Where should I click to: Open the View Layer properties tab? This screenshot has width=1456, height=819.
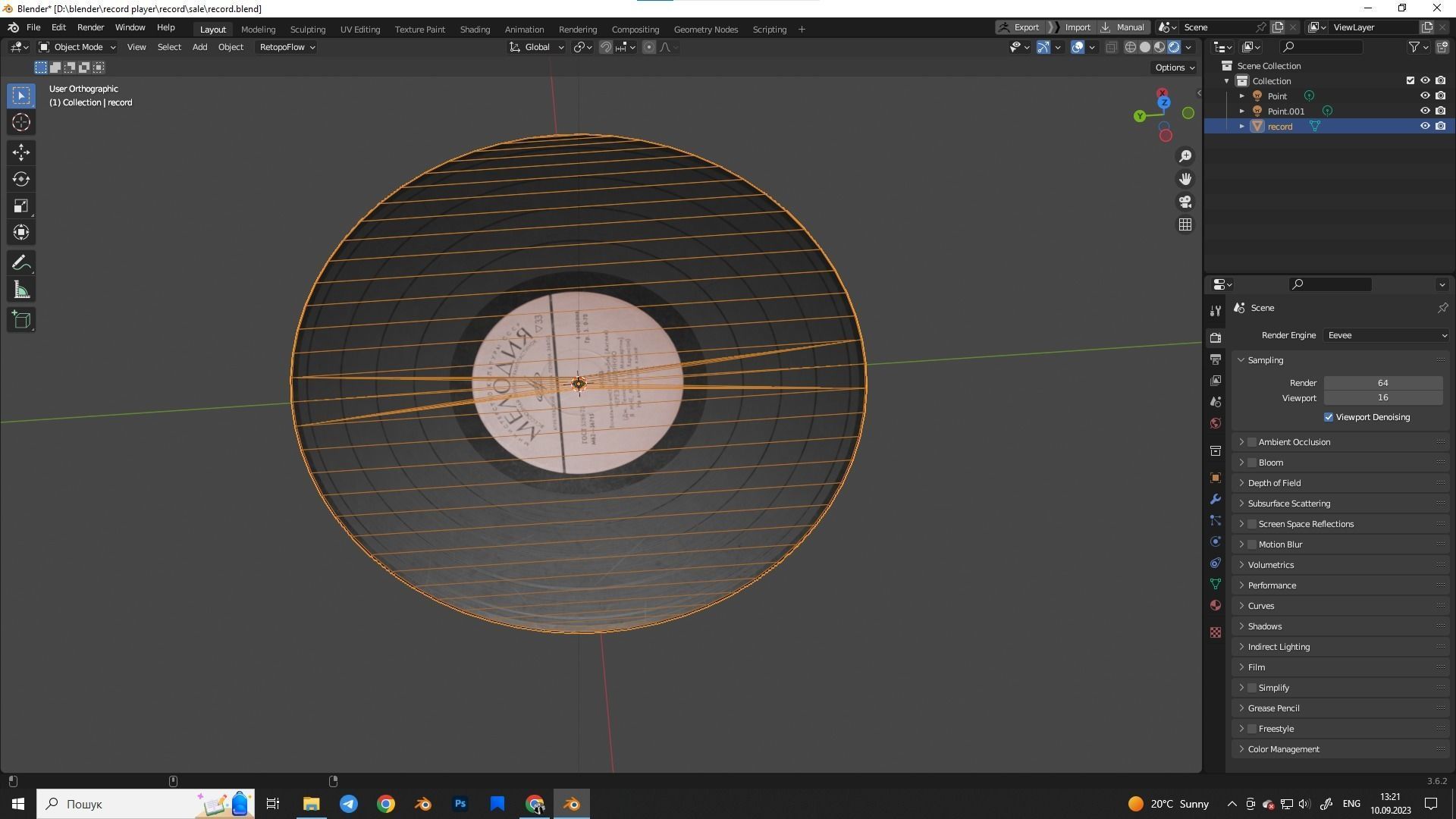pos(1216,380)
